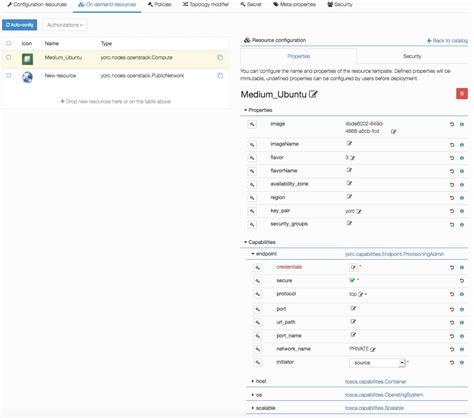Image resolution: width=474 pixels, height=418 pixels.
Task: Collapse the endpoint capability section
Action: (x=264, y=254)
